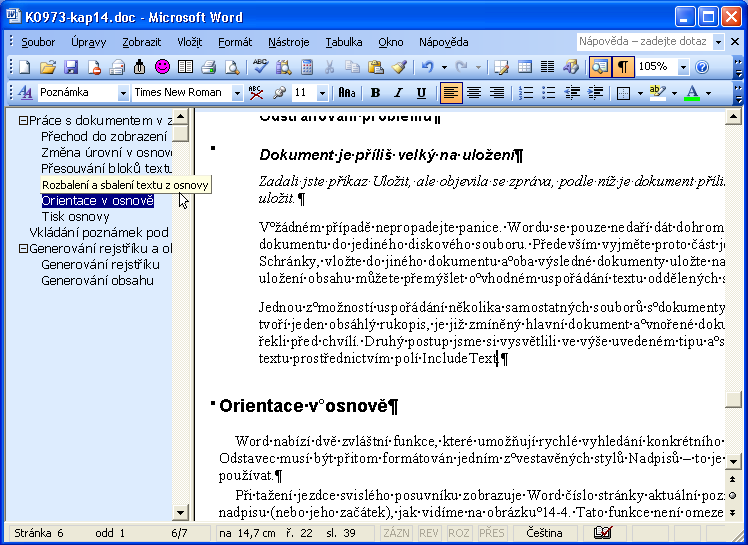Jump to Generování rejstříku heading
Image resolution: width=748 pixels, height=545 pixels.
(100, 265)
